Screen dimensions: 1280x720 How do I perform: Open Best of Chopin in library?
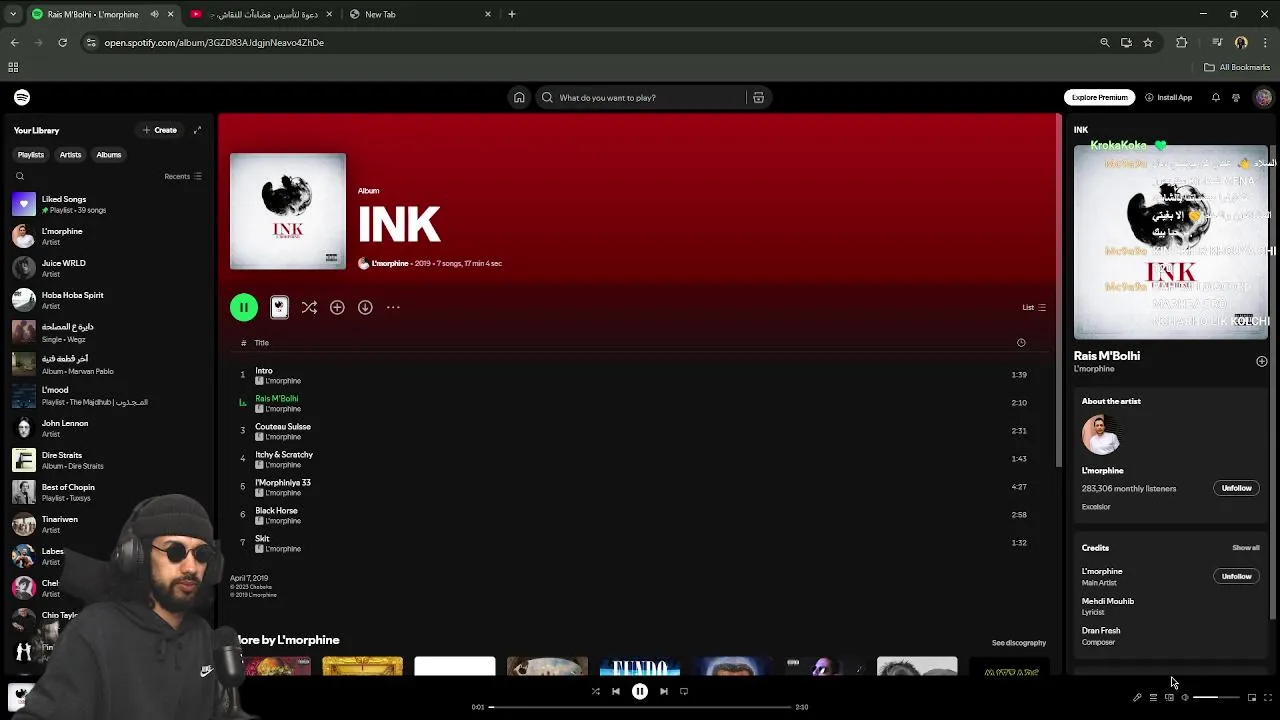[108, 492]
